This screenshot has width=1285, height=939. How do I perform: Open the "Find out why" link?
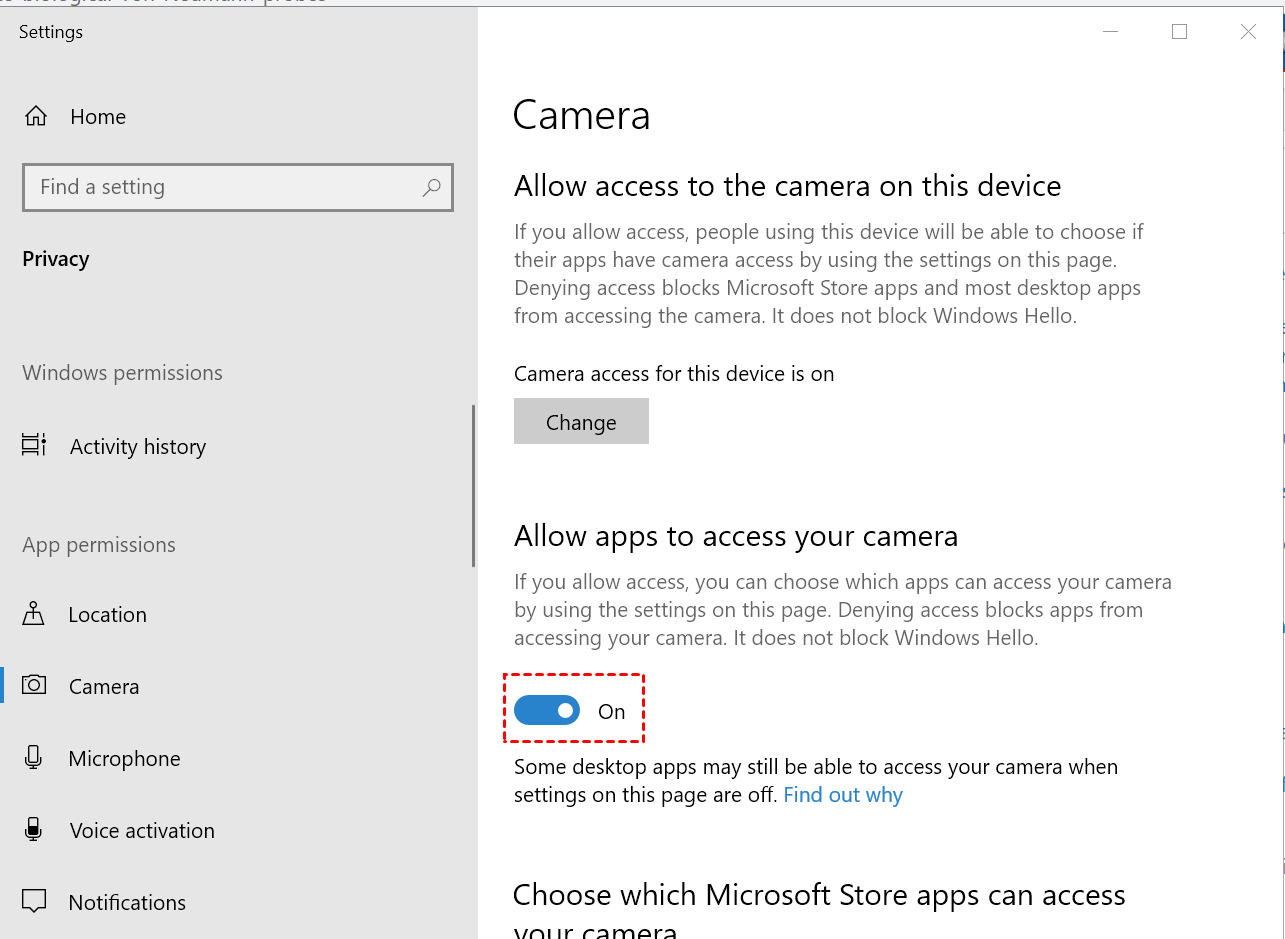click(842, 795)
